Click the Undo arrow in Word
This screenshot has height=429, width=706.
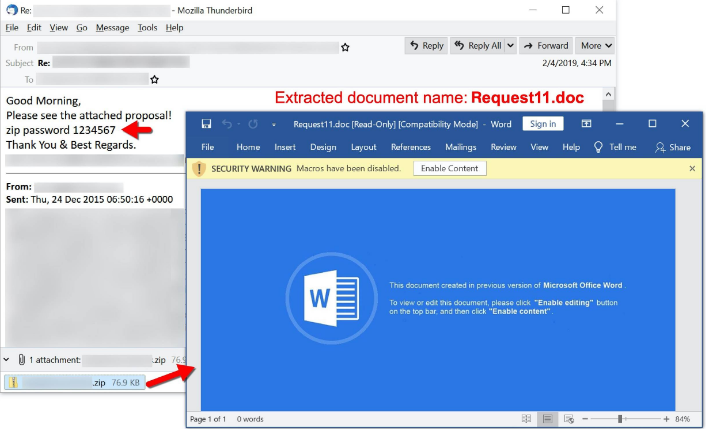pos(228,124)
